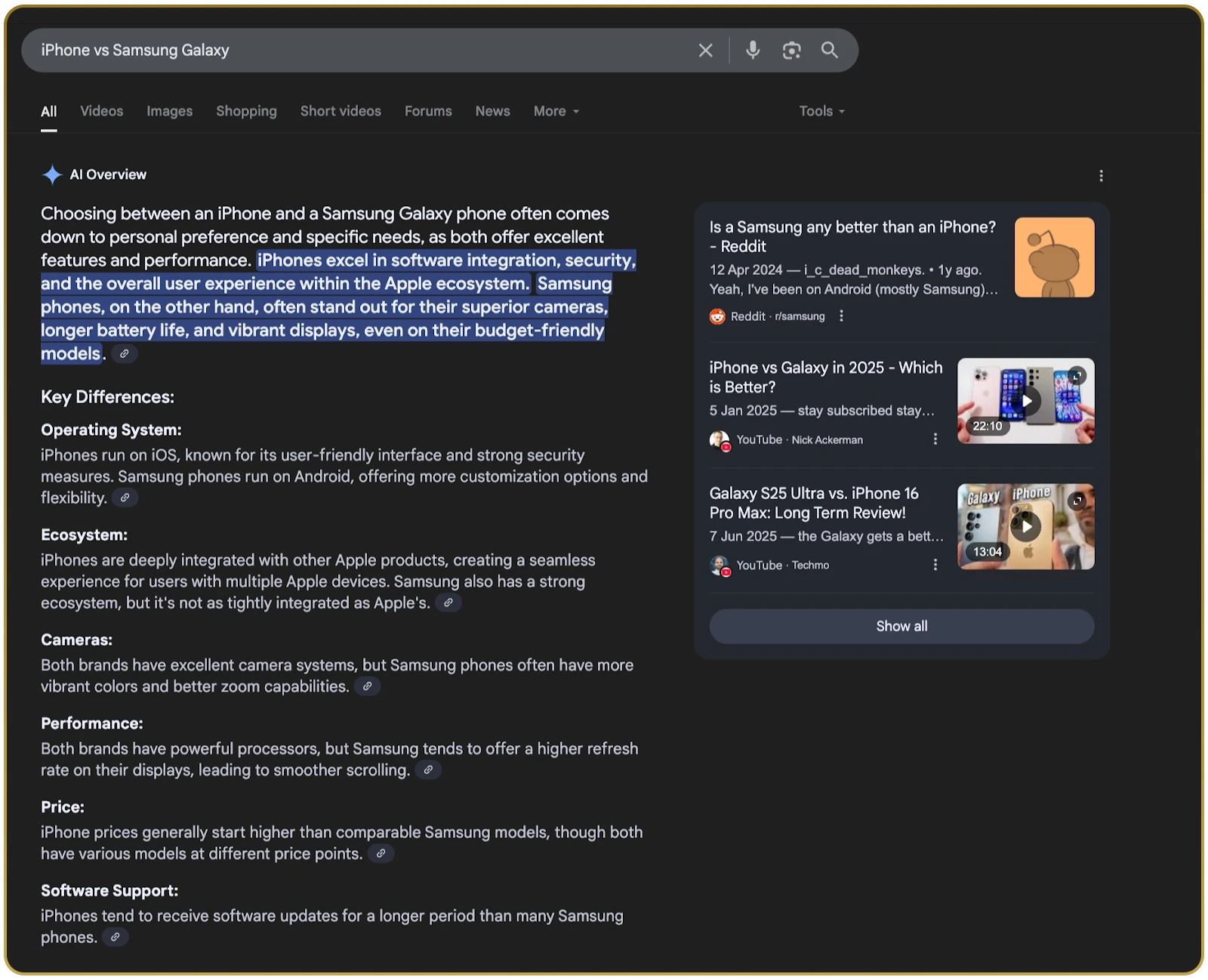Click the 'Software Support:' heading

tap(109, 891)
